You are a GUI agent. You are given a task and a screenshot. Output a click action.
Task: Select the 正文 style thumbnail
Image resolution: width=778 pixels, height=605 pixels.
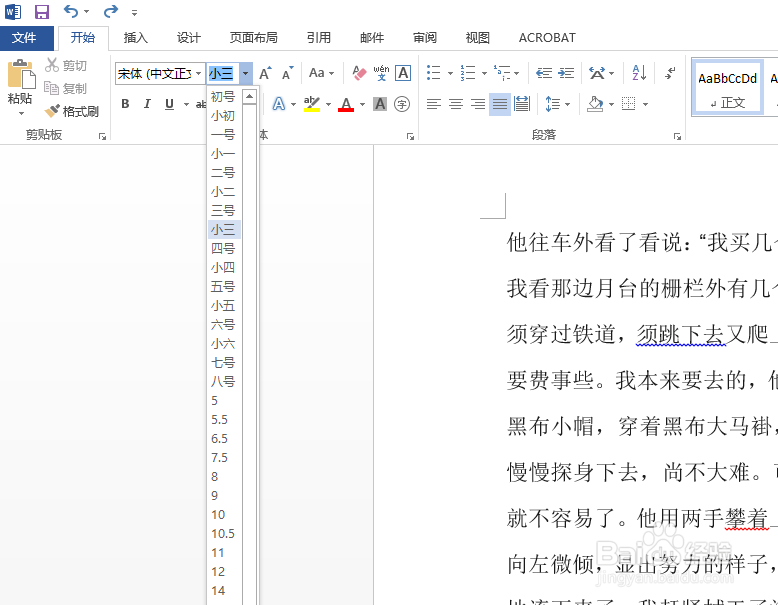tap(727, 88)
